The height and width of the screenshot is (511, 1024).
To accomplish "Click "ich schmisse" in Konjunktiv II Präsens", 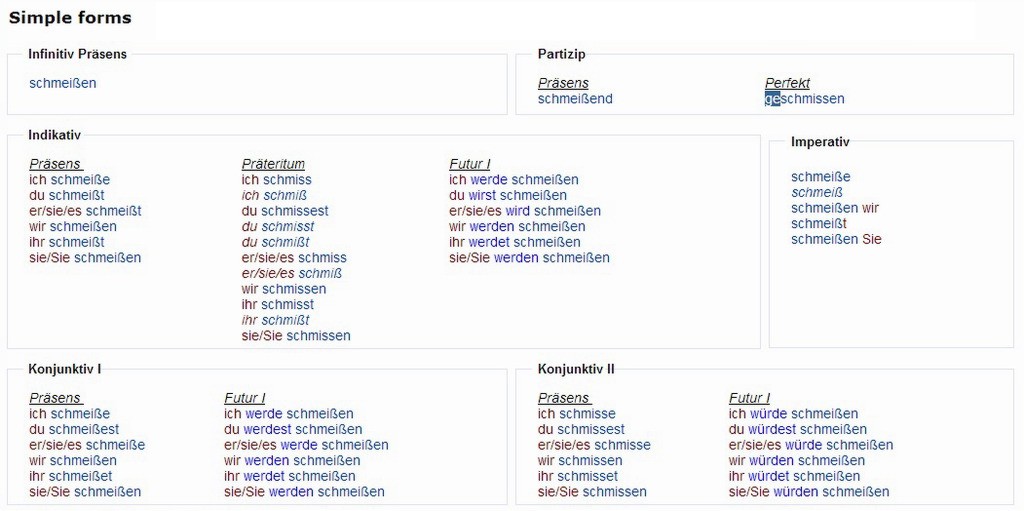I will [577, 414].
